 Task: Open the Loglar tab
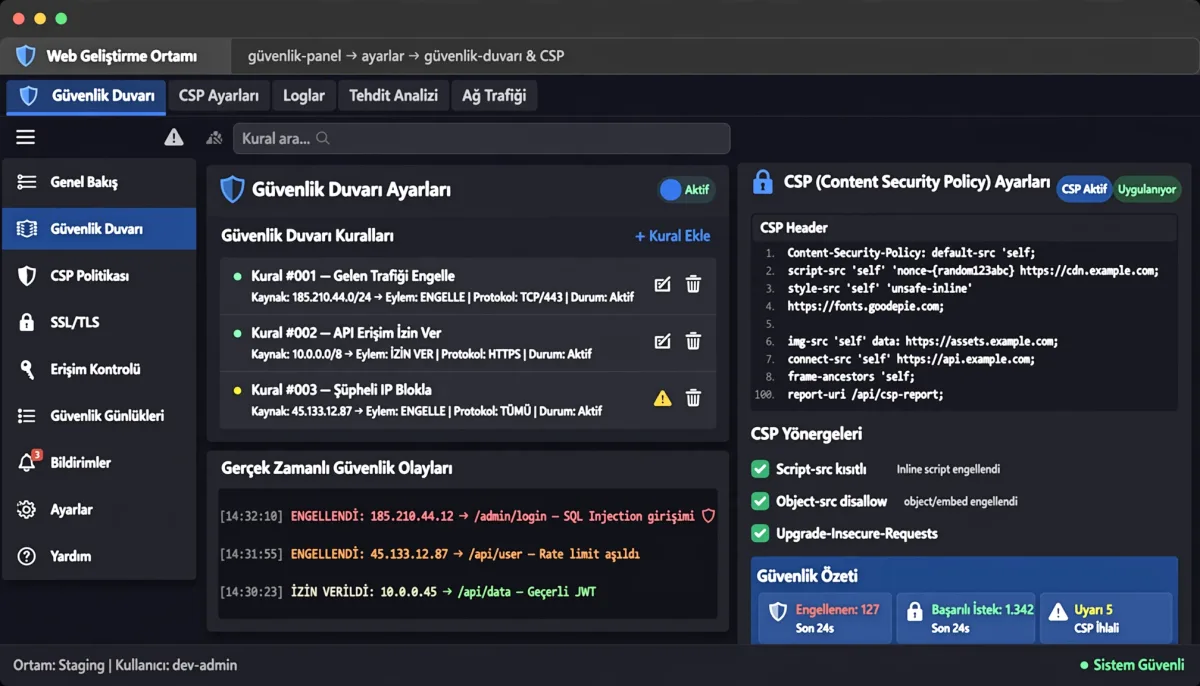[304, 96]
